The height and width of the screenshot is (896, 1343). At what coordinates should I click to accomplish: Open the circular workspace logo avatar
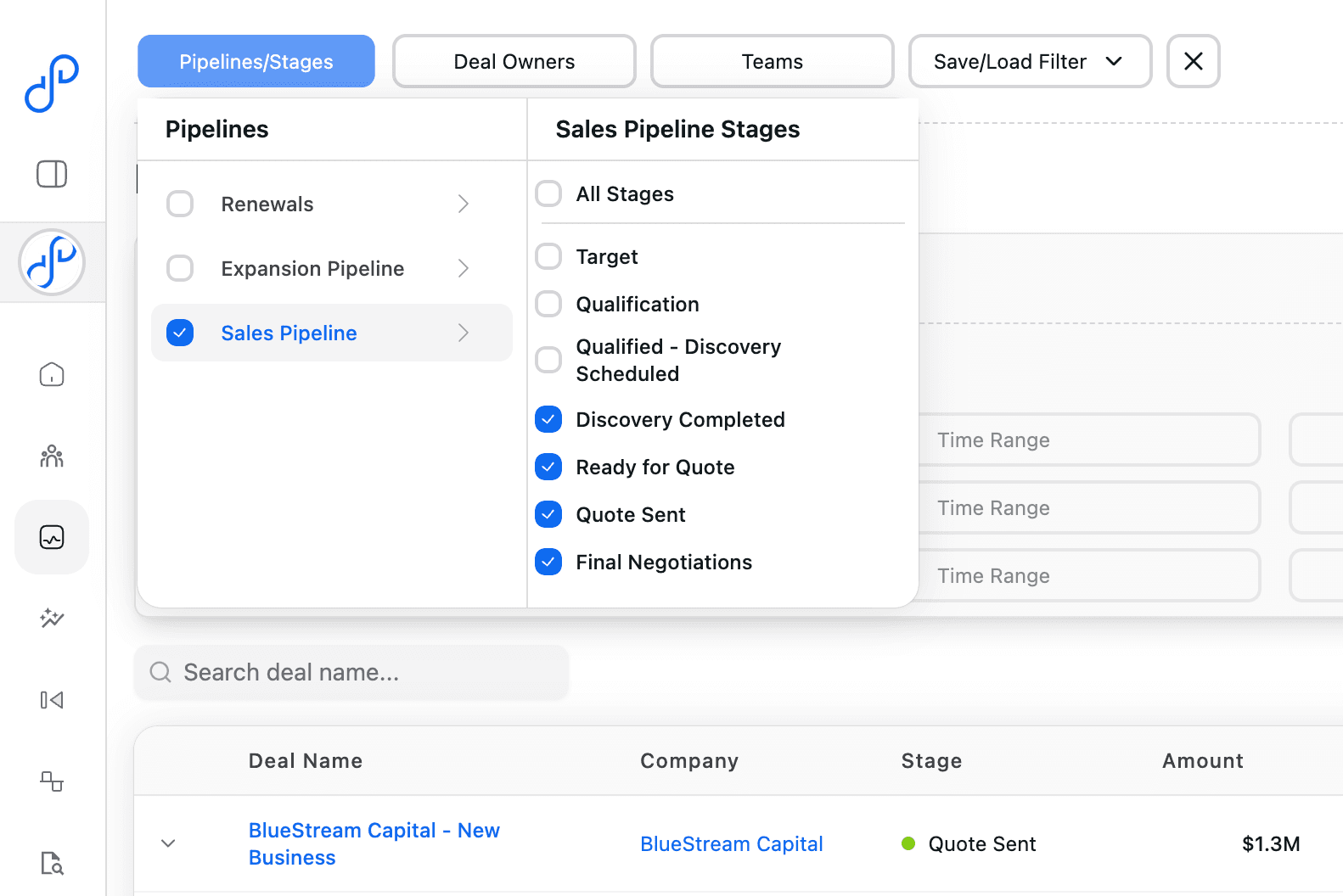52,262
